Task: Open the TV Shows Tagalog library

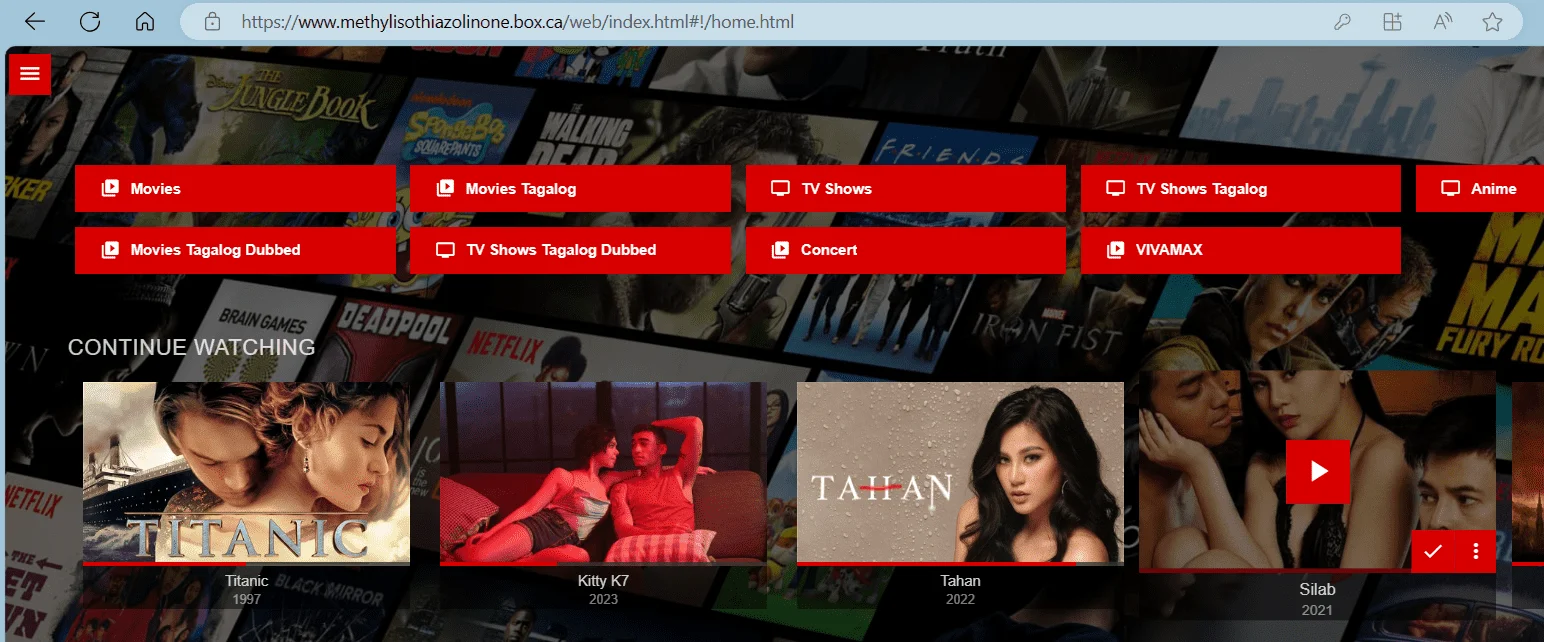Action: coord(1240,188)
